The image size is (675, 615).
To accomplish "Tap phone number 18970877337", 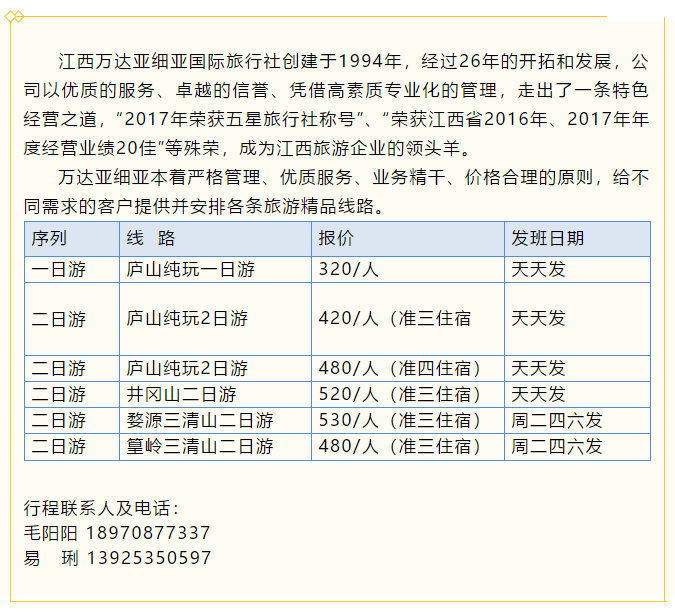I will click(149, 532).
